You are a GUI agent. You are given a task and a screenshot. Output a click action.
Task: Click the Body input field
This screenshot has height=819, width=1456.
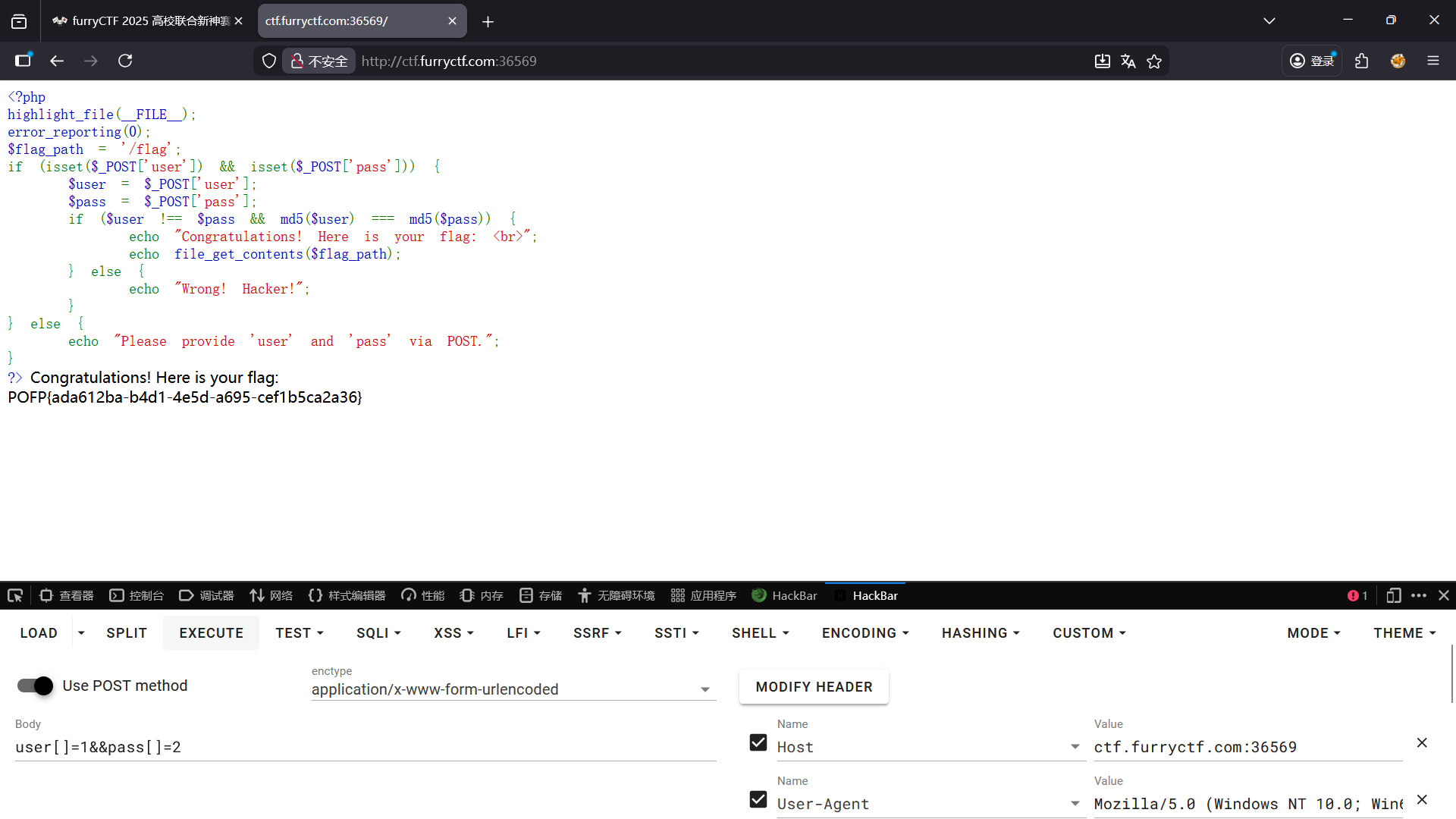point(364,747)
